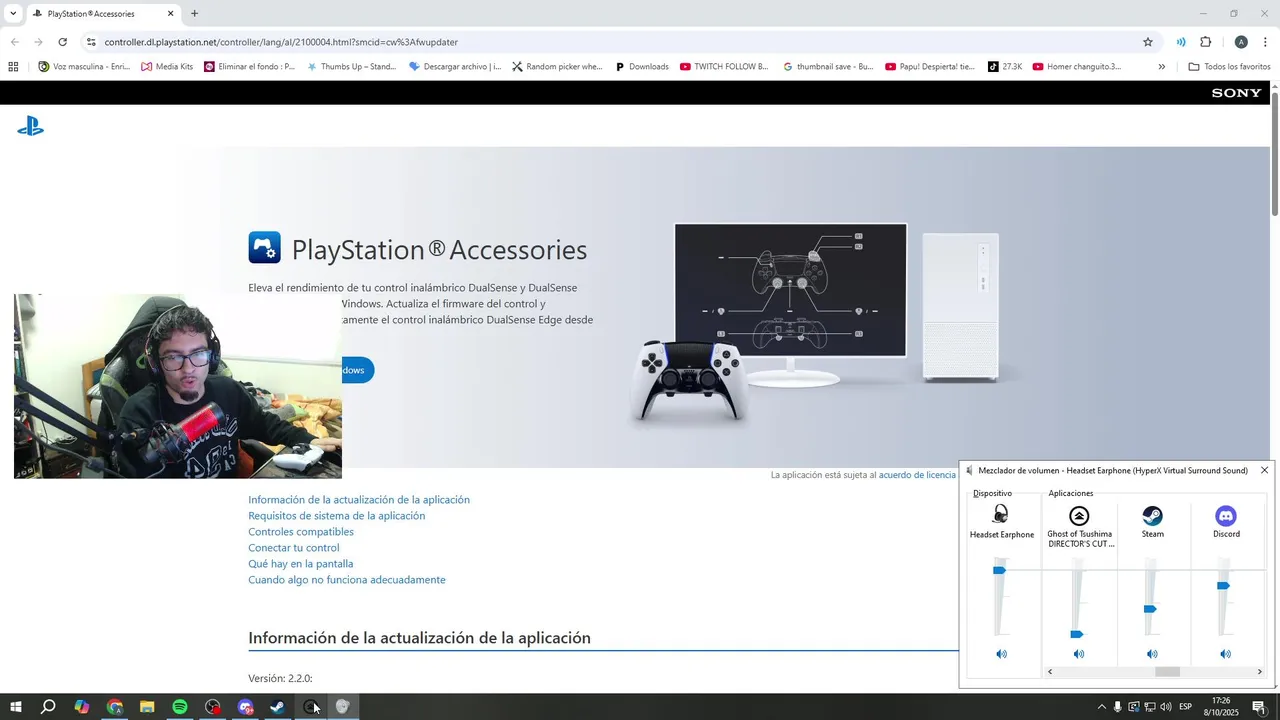1280x720 pixels.
Task: Open the Homer changuito bookmark
Action: 1077,67
